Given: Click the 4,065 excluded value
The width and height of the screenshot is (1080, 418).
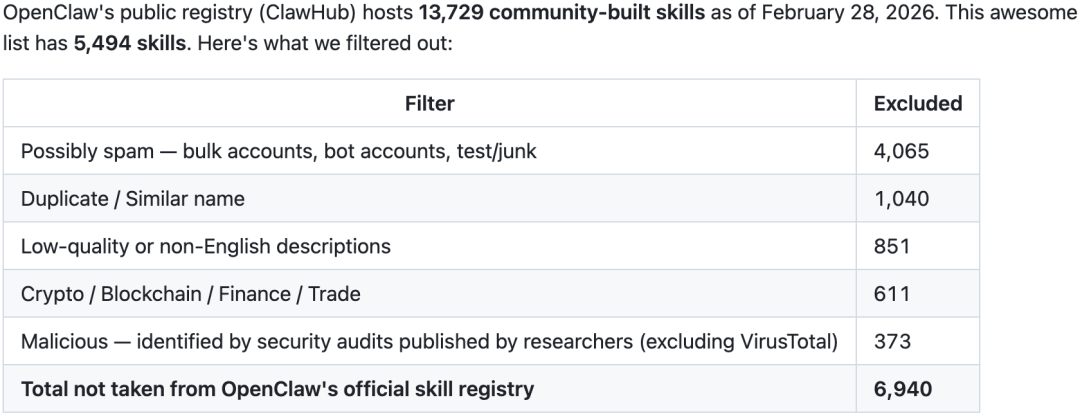Looking at the screenshot, I should click(x=901, y=151).
